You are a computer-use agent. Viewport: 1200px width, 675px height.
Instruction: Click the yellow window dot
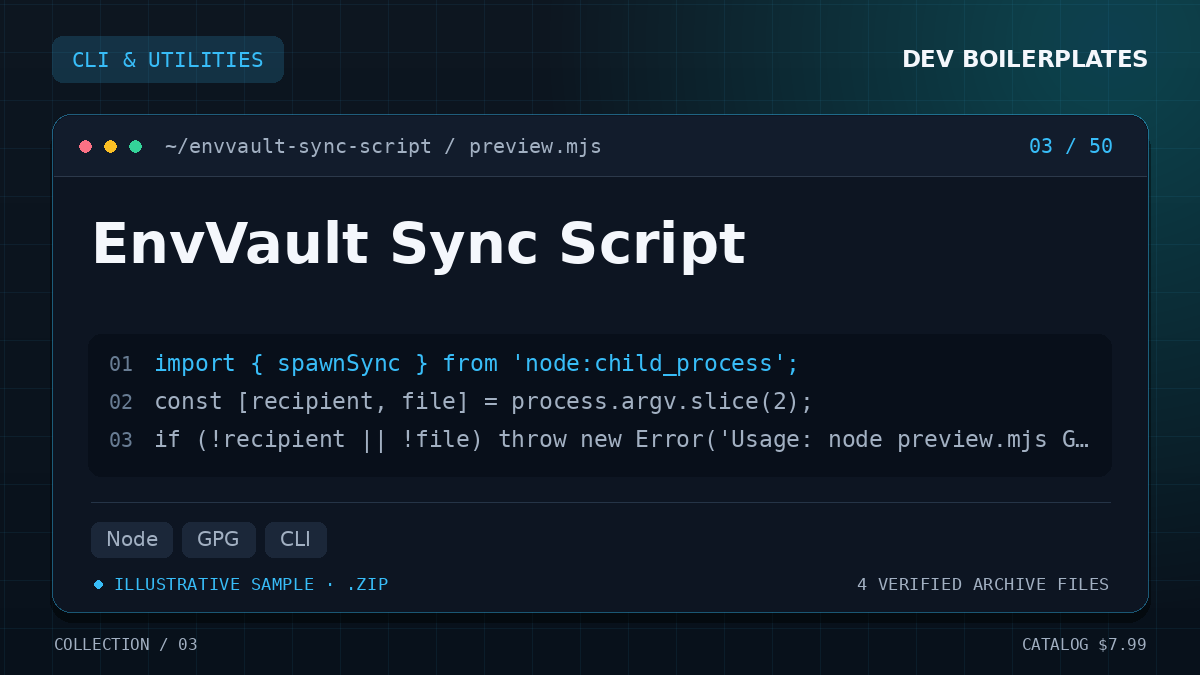click(x=111, y=147)
